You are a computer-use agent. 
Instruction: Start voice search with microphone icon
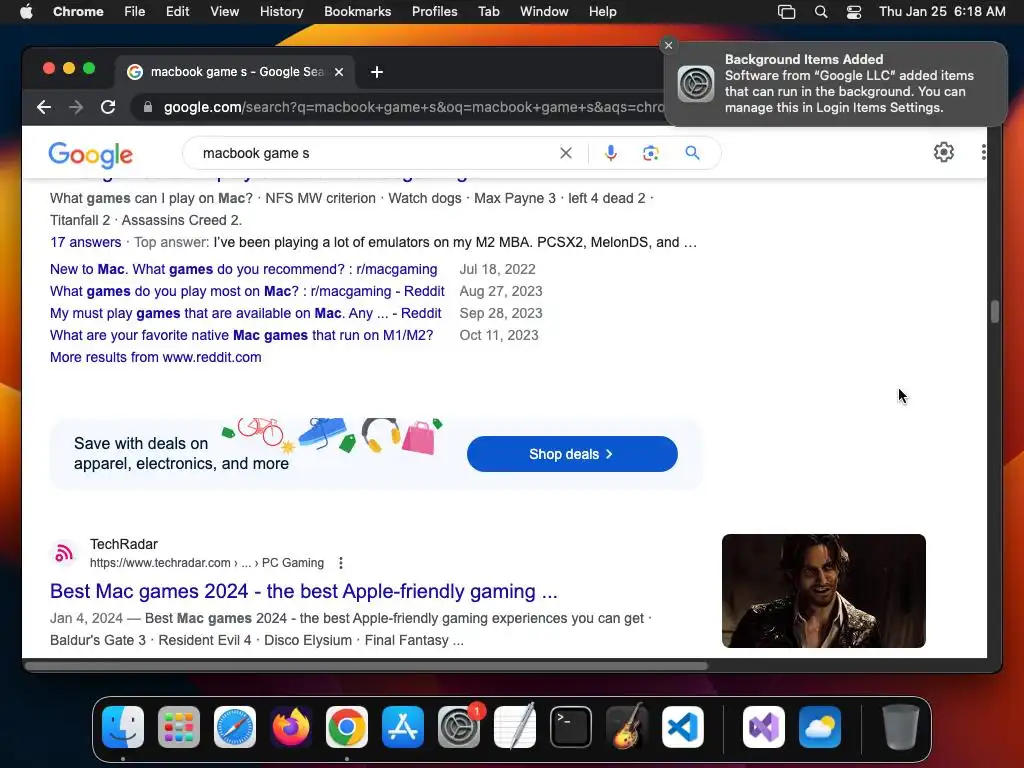[611, 153]
